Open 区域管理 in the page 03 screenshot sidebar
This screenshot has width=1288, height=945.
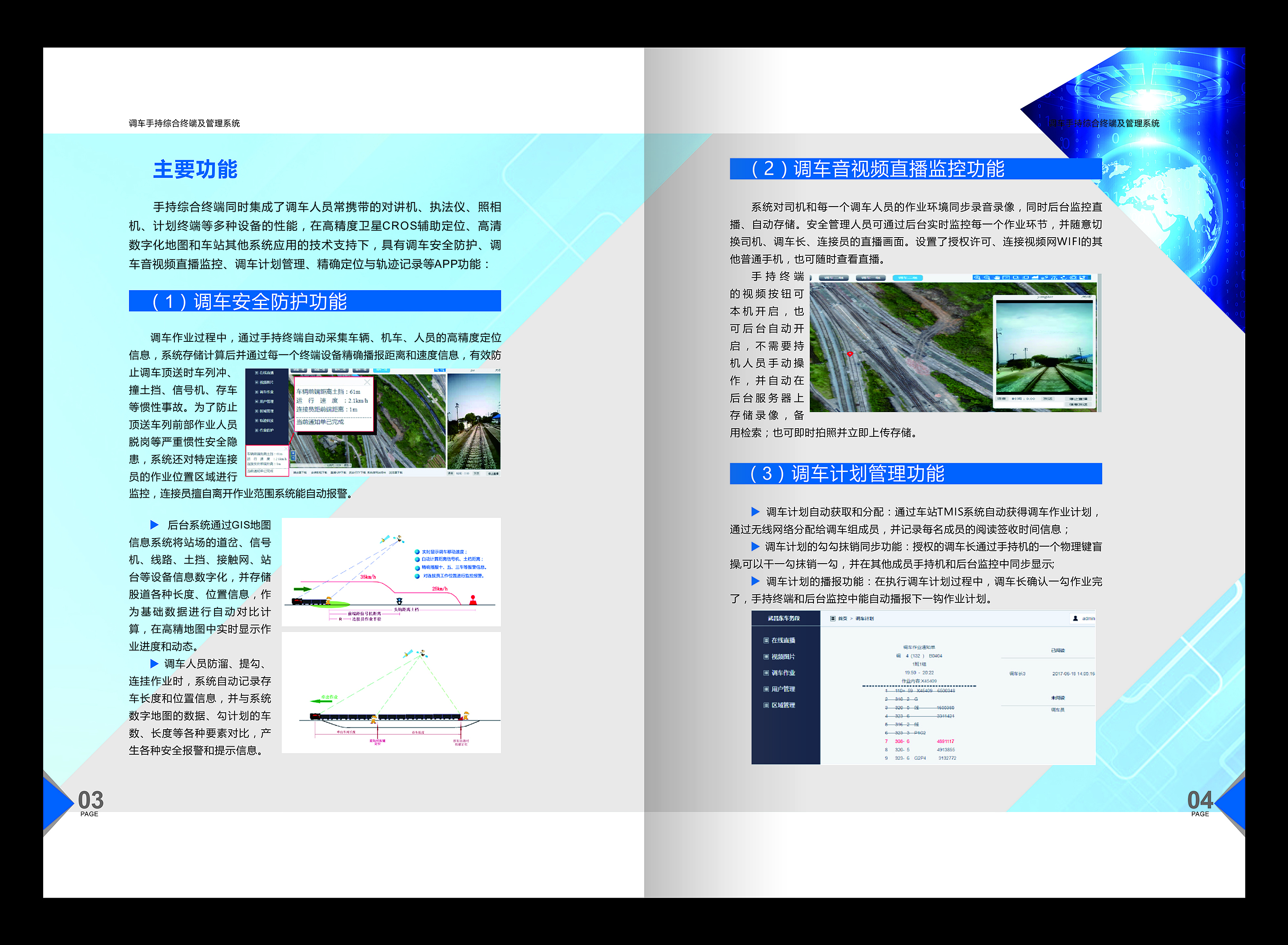pos(265,411)
